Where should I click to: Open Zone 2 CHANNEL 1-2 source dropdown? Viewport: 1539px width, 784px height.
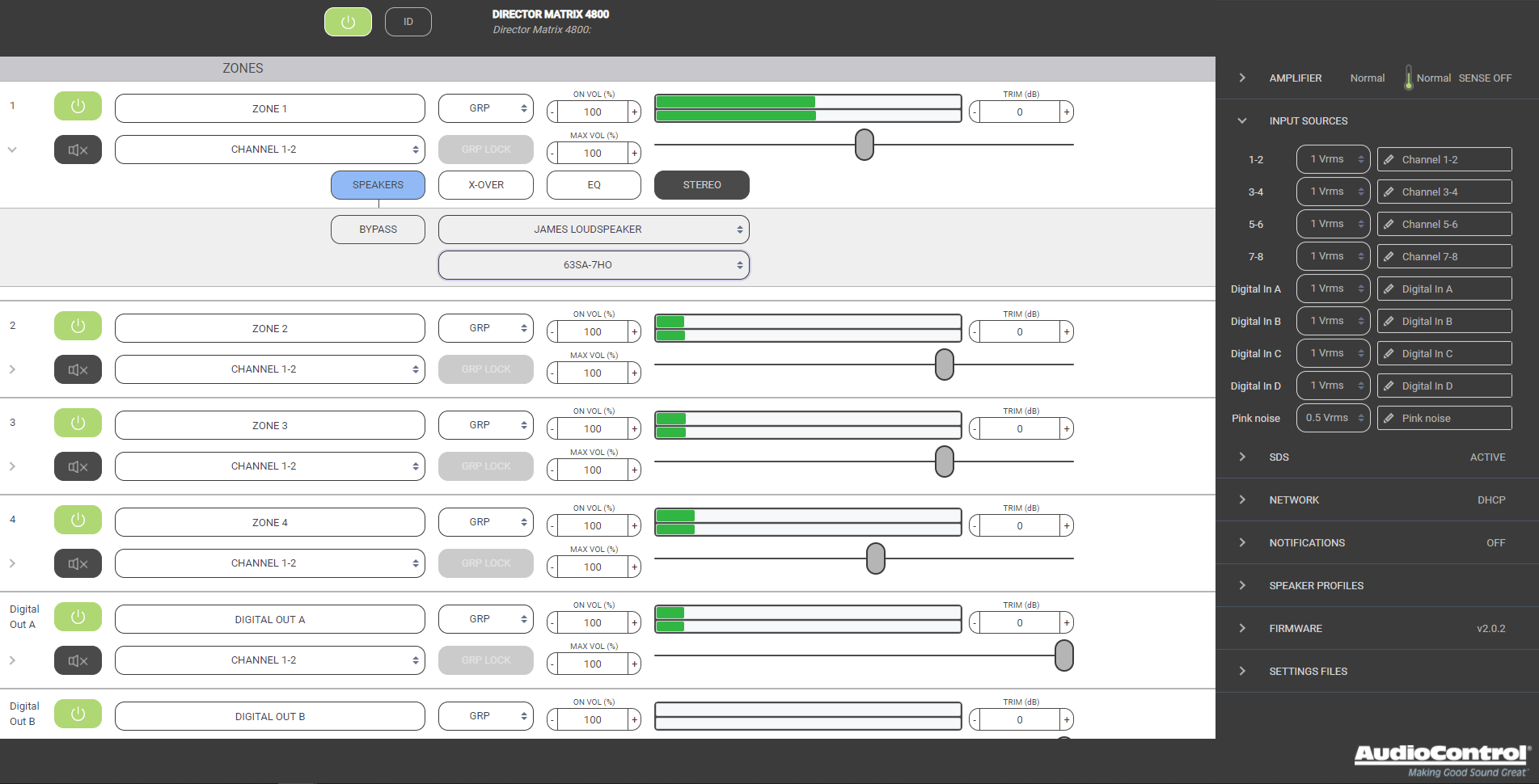click(269, 369)
